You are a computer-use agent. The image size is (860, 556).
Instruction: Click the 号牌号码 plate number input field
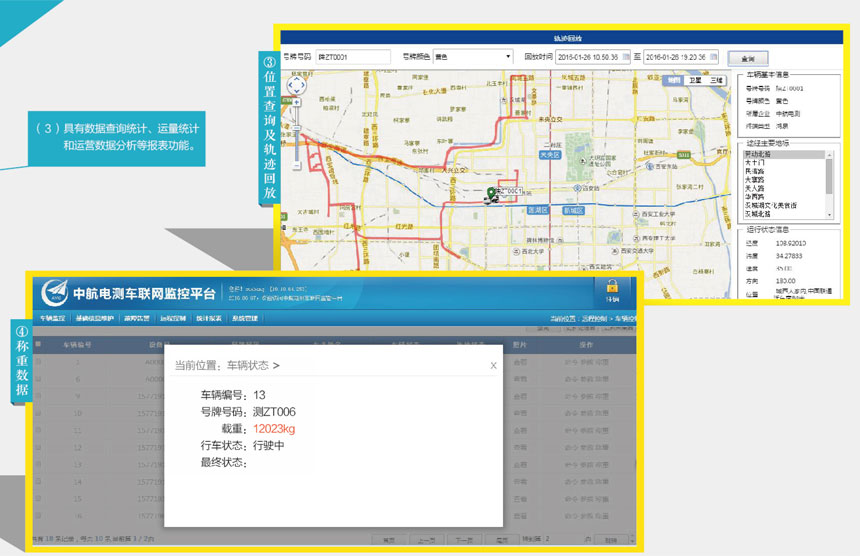tap(353, 56)
